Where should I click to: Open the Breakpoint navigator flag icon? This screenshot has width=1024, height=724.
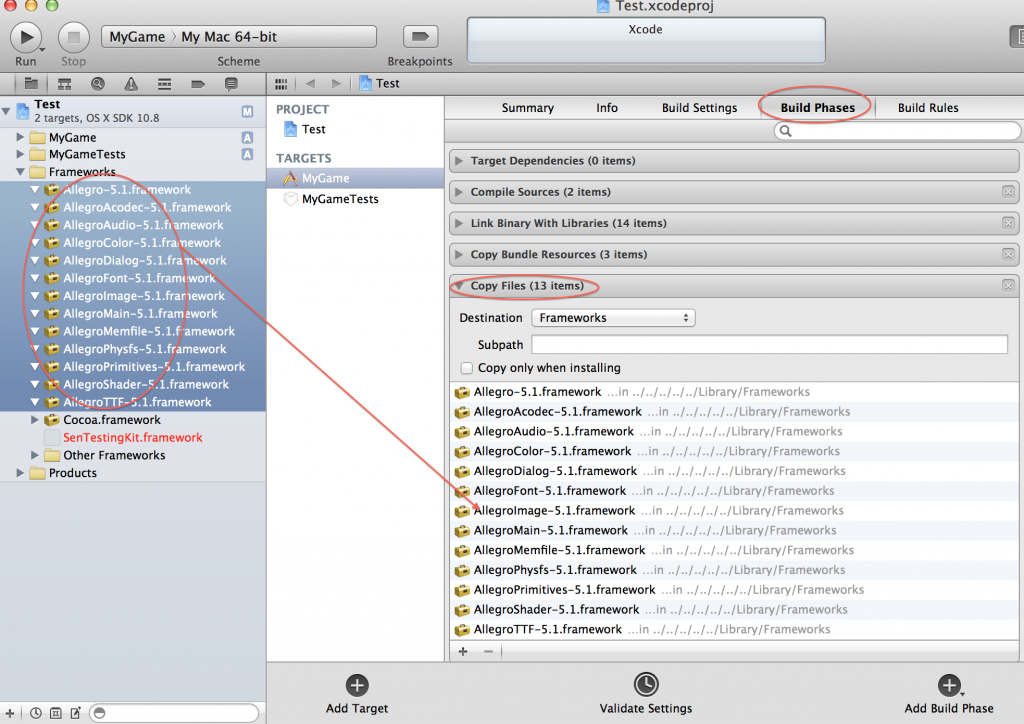(x=199, y=84)
